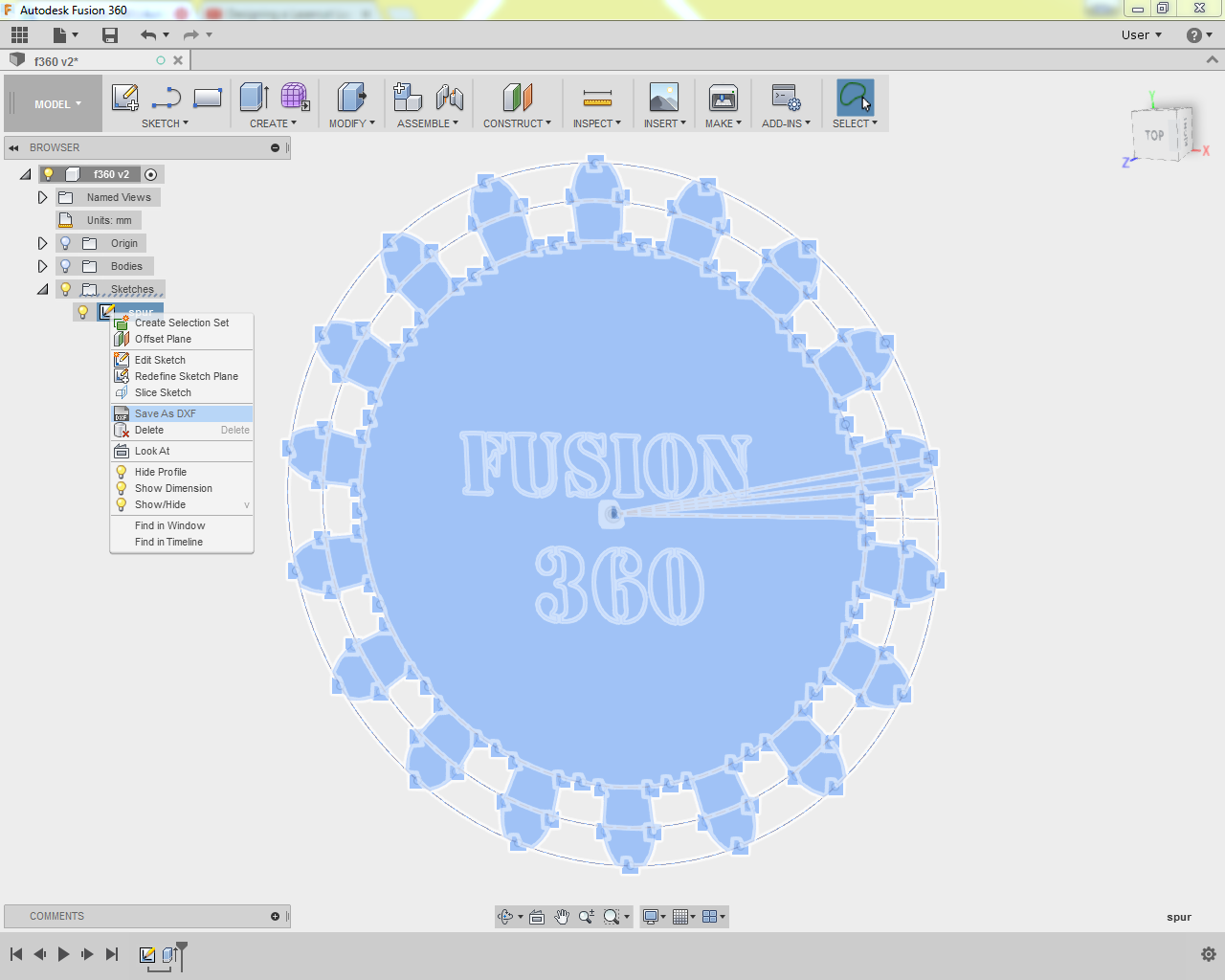Click the Measure icon under Inspect
1225x980 pixels.
(x=597, y=98)
